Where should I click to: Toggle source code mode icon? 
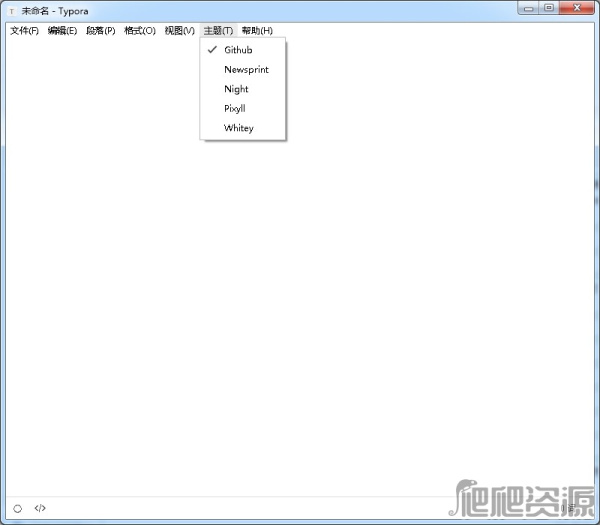pos(40,508)
